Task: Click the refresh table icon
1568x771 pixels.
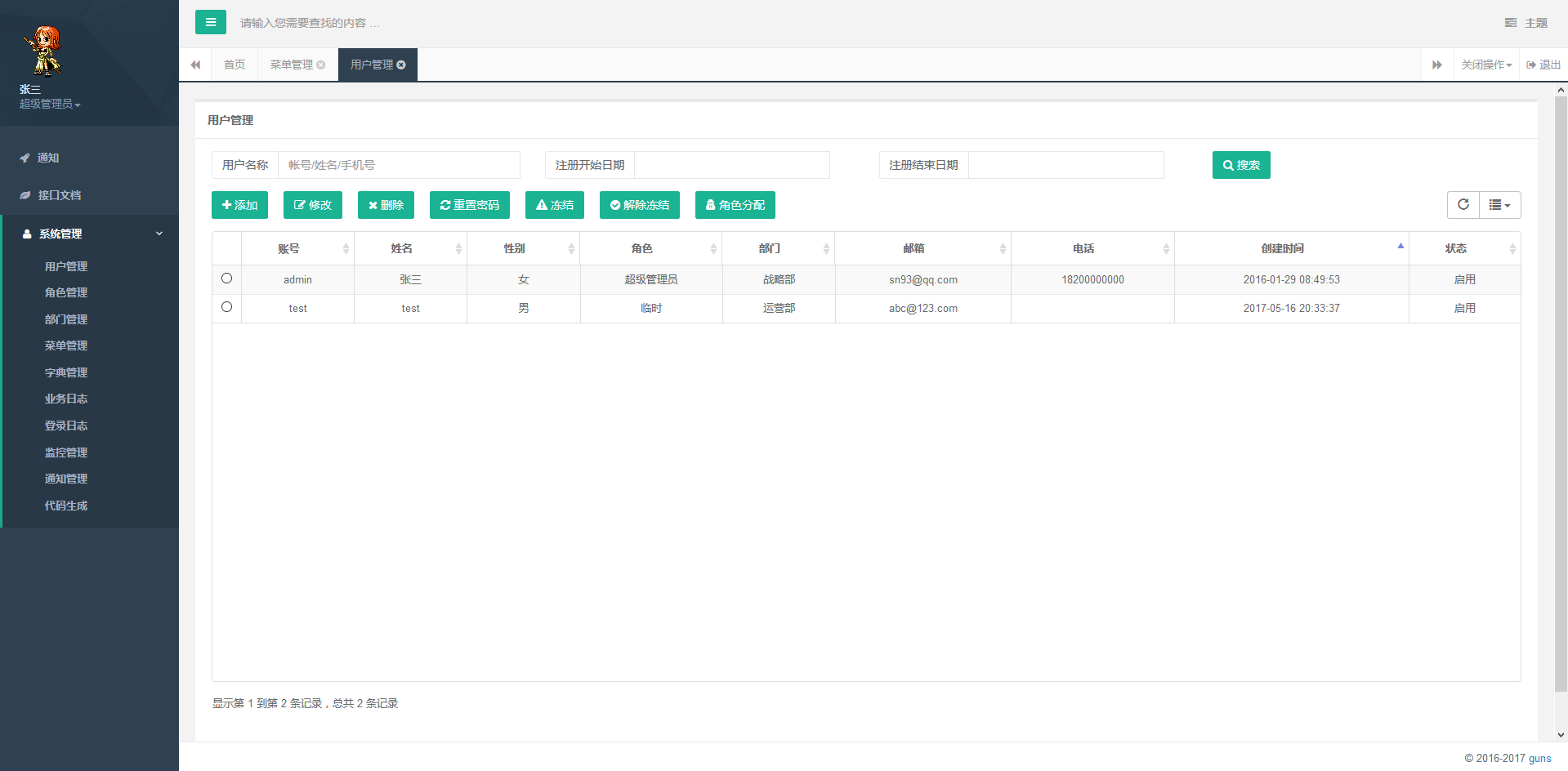Action: click(x=1463, y=205)
